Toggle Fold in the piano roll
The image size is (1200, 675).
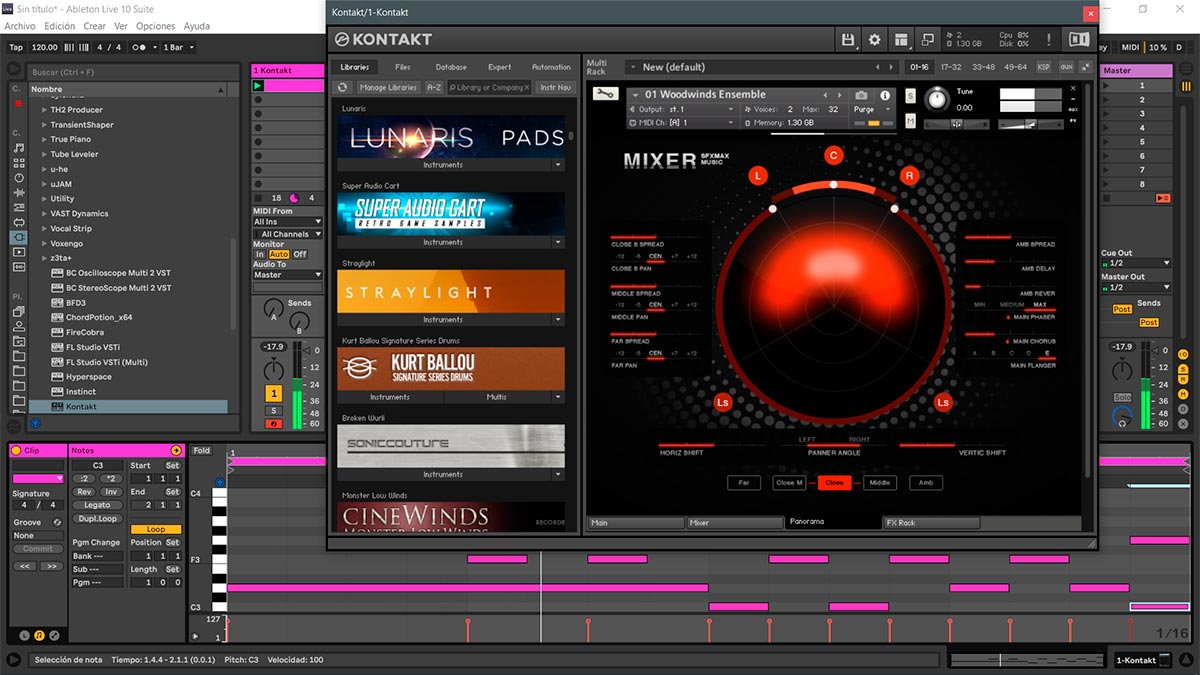pos(202,451)
